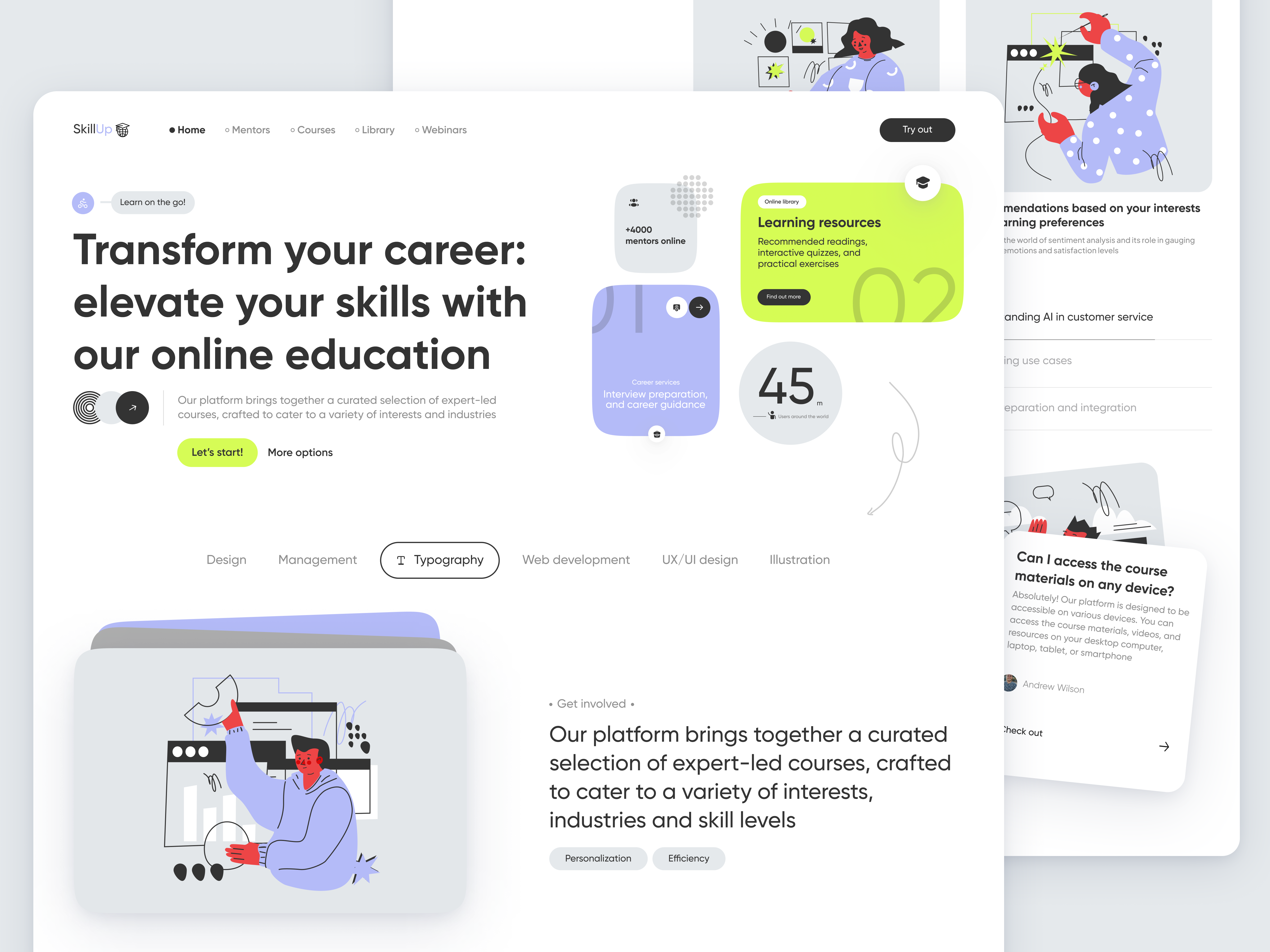Click the Home navigation menu item
The image size is (1270, 952).
pos(191,129)
